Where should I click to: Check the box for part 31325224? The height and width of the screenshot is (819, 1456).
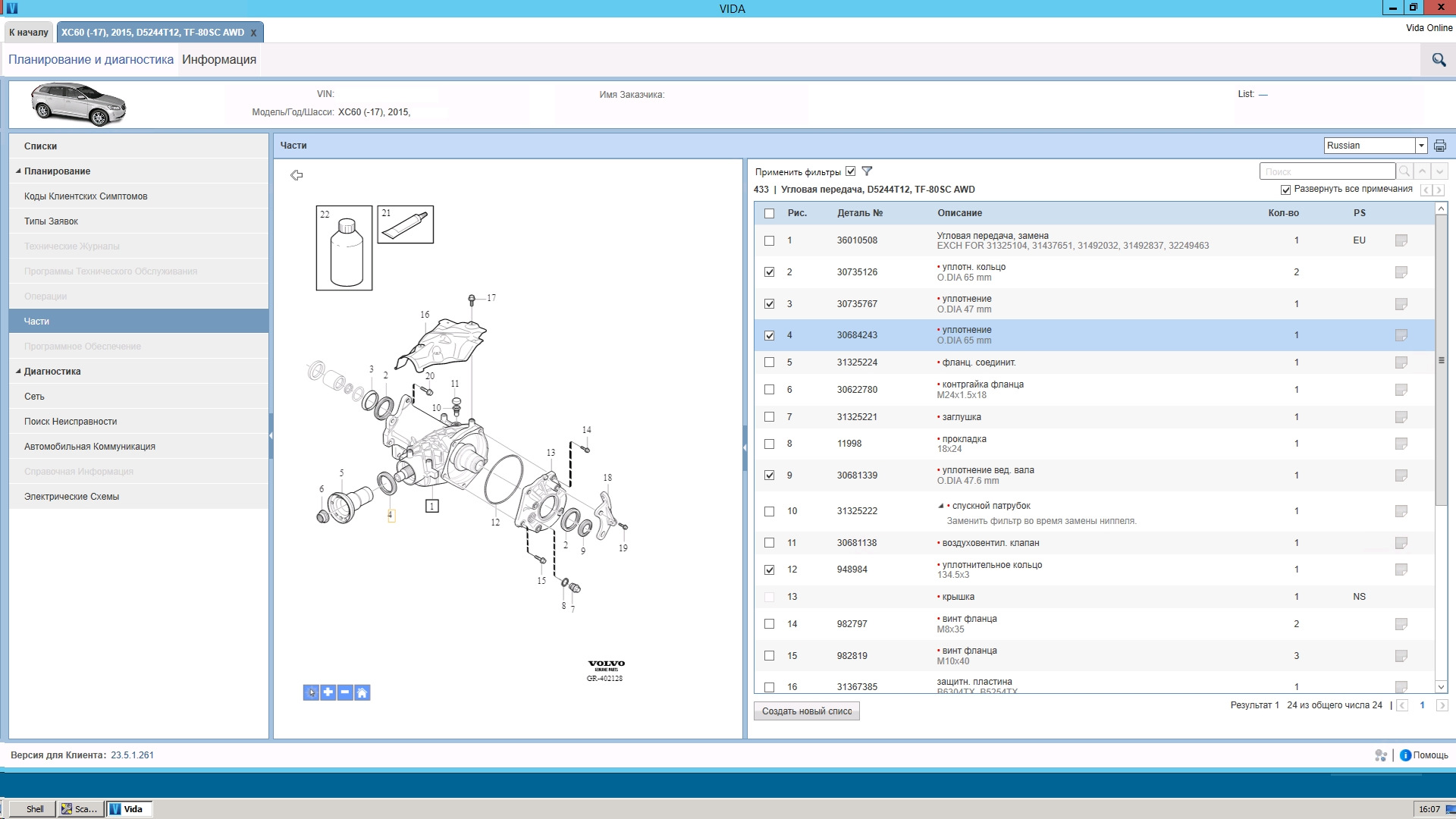(770, 362)
